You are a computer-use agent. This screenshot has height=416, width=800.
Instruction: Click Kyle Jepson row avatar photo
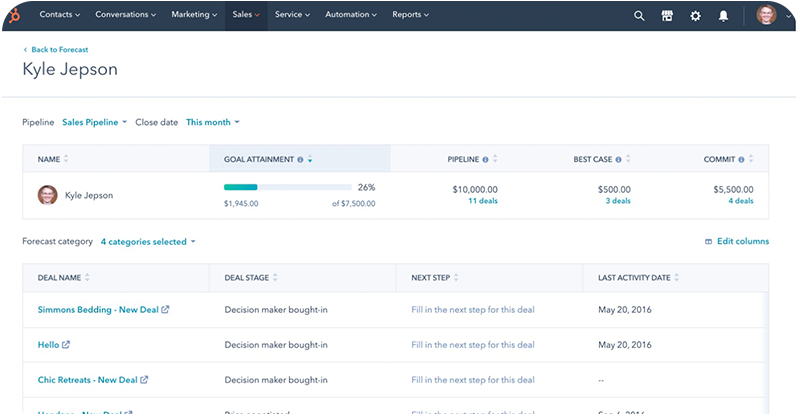pyautogui.click(x=47, y=195)
